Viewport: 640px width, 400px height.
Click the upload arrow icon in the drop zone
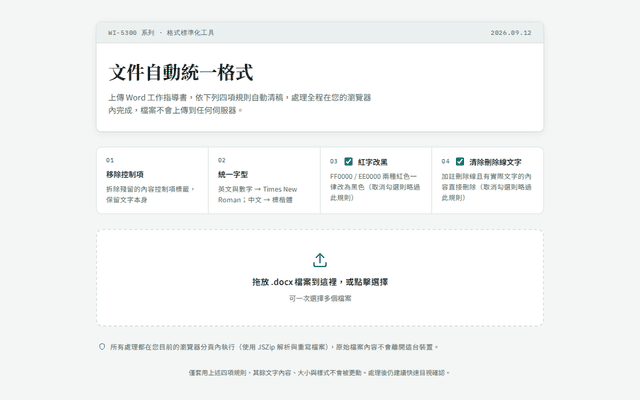(x=320, y=260)
